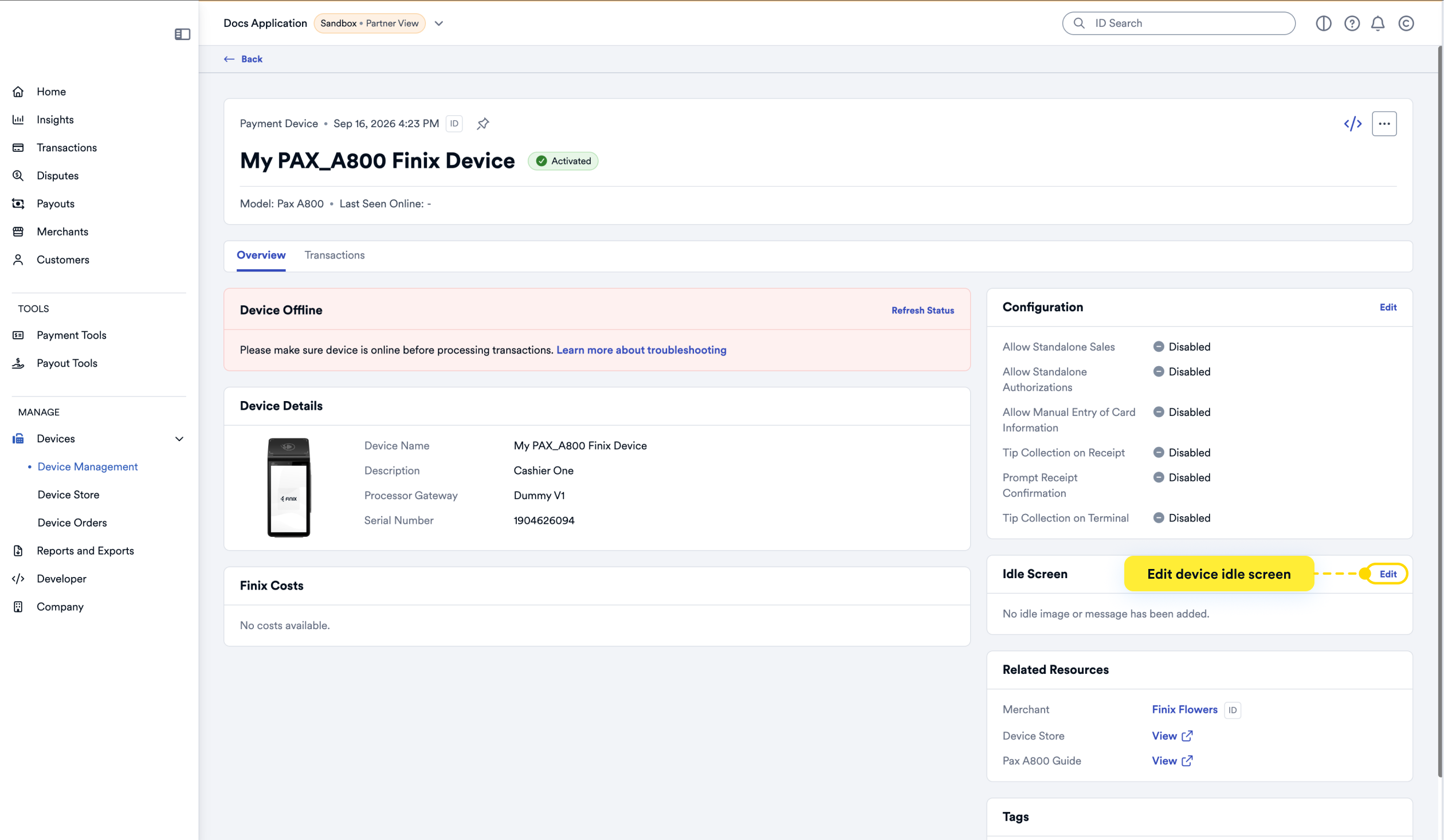Copy the device ID badge
The height and width of the screenshot is (840, 1444).
(x=454, y=124)
